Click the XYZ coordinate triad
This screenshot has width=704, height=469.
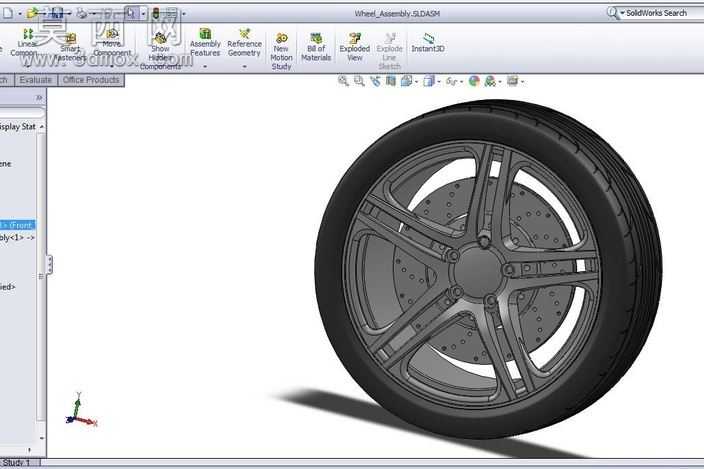click(81, 410)
